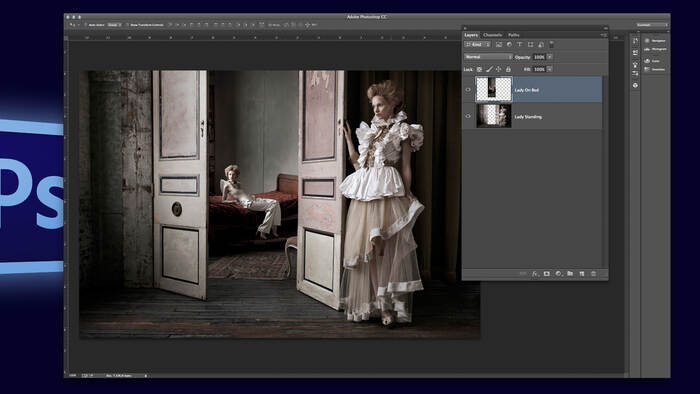The height and width of the screenshot is (394, 700).
Task: Filter layers by type layers icon
Action: 520,45
